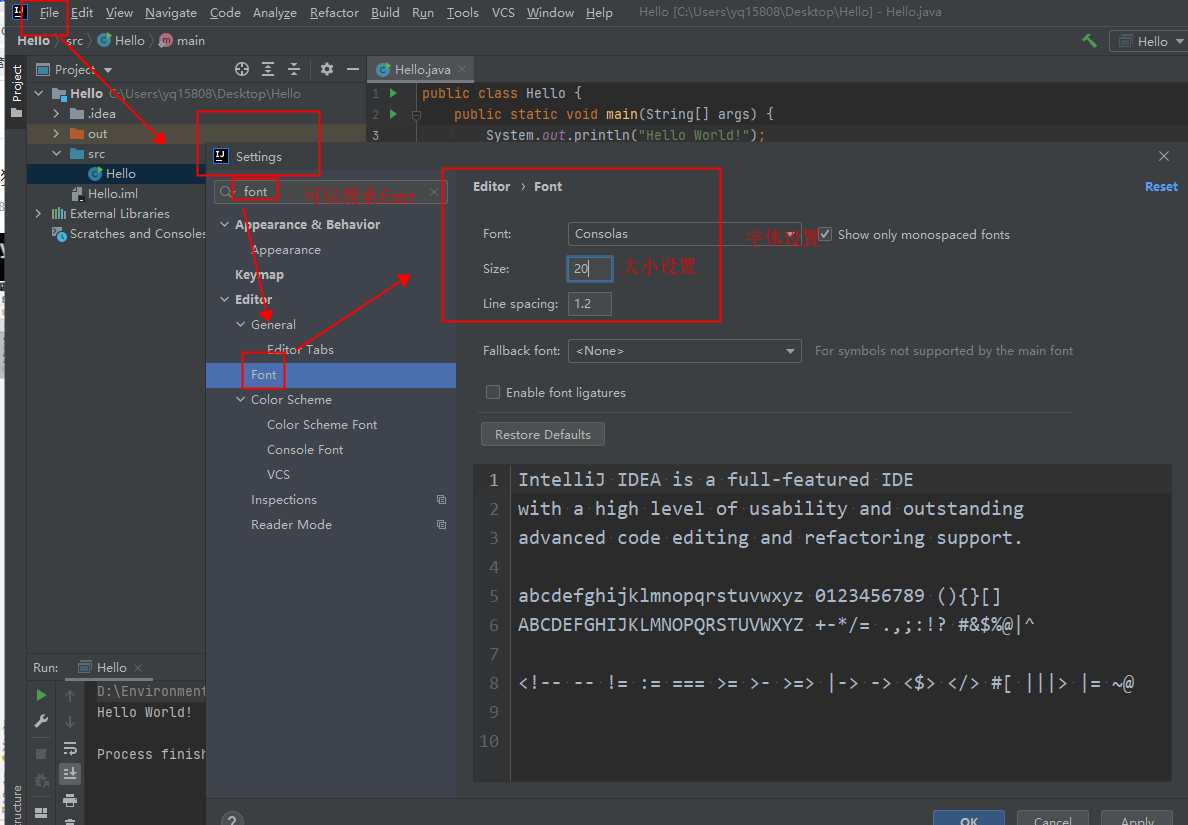Open the Navigate menu

170,13
